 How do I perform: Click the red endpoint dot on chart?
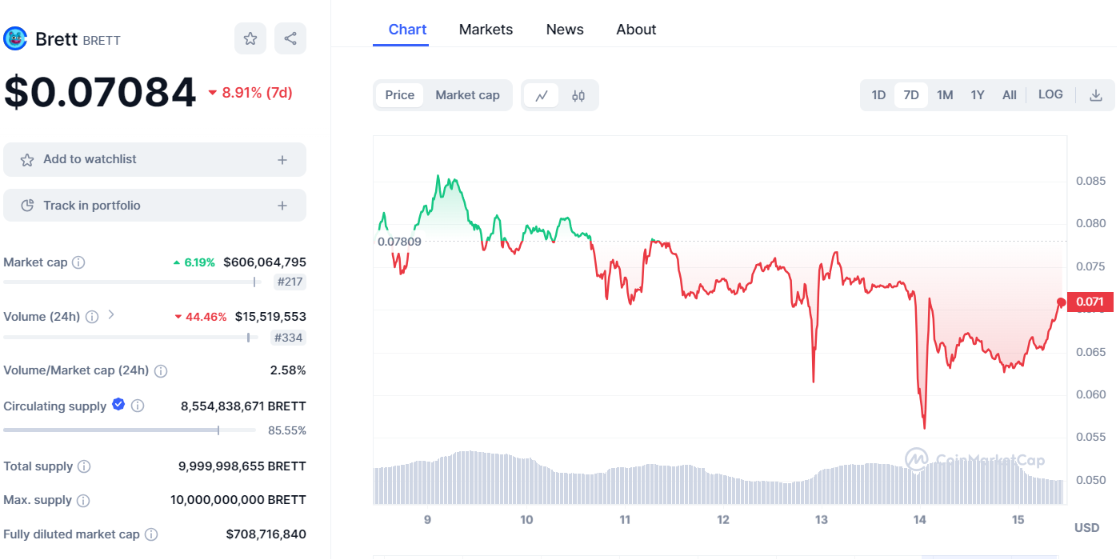coord(1061,303)
